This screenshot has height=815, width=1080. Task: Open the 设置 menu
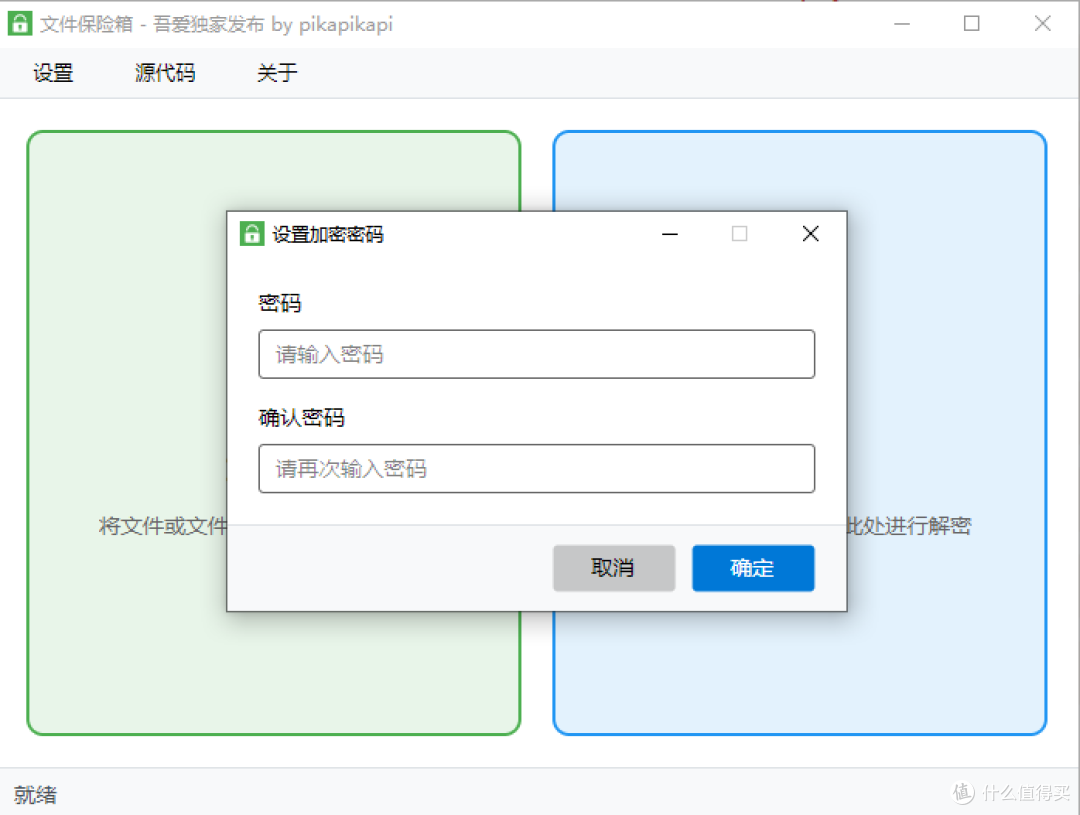coord(53,73)
